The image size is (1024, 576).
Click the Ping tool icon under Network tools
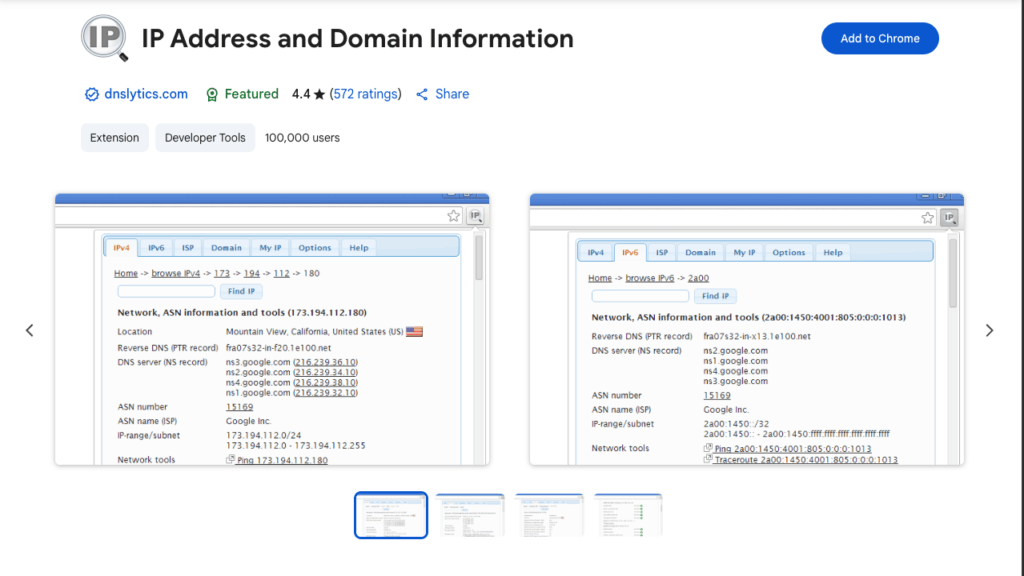(x=230, y=459)
